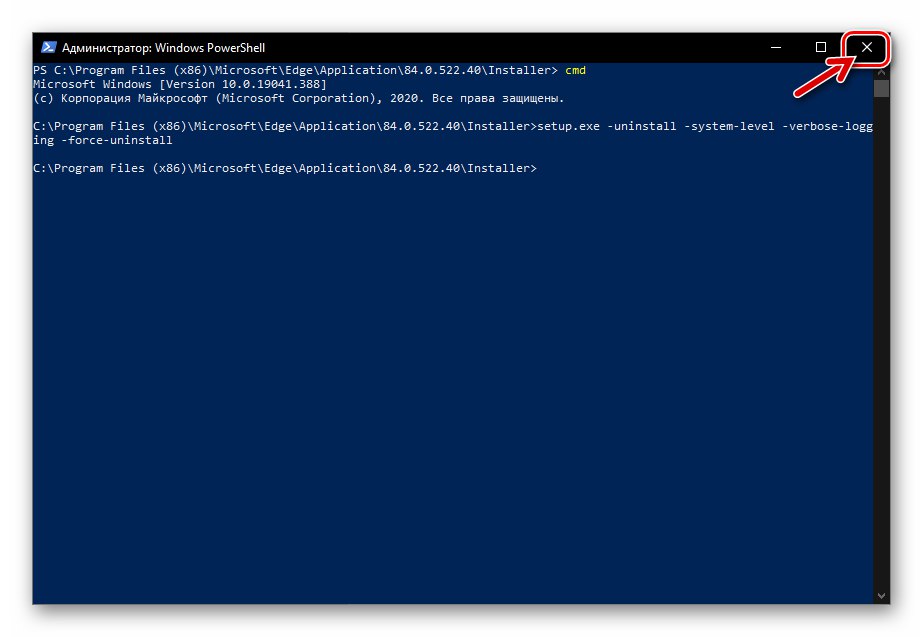Minimize the PowerShell window
Screen dimensions: 923x637
click(776, 47)
